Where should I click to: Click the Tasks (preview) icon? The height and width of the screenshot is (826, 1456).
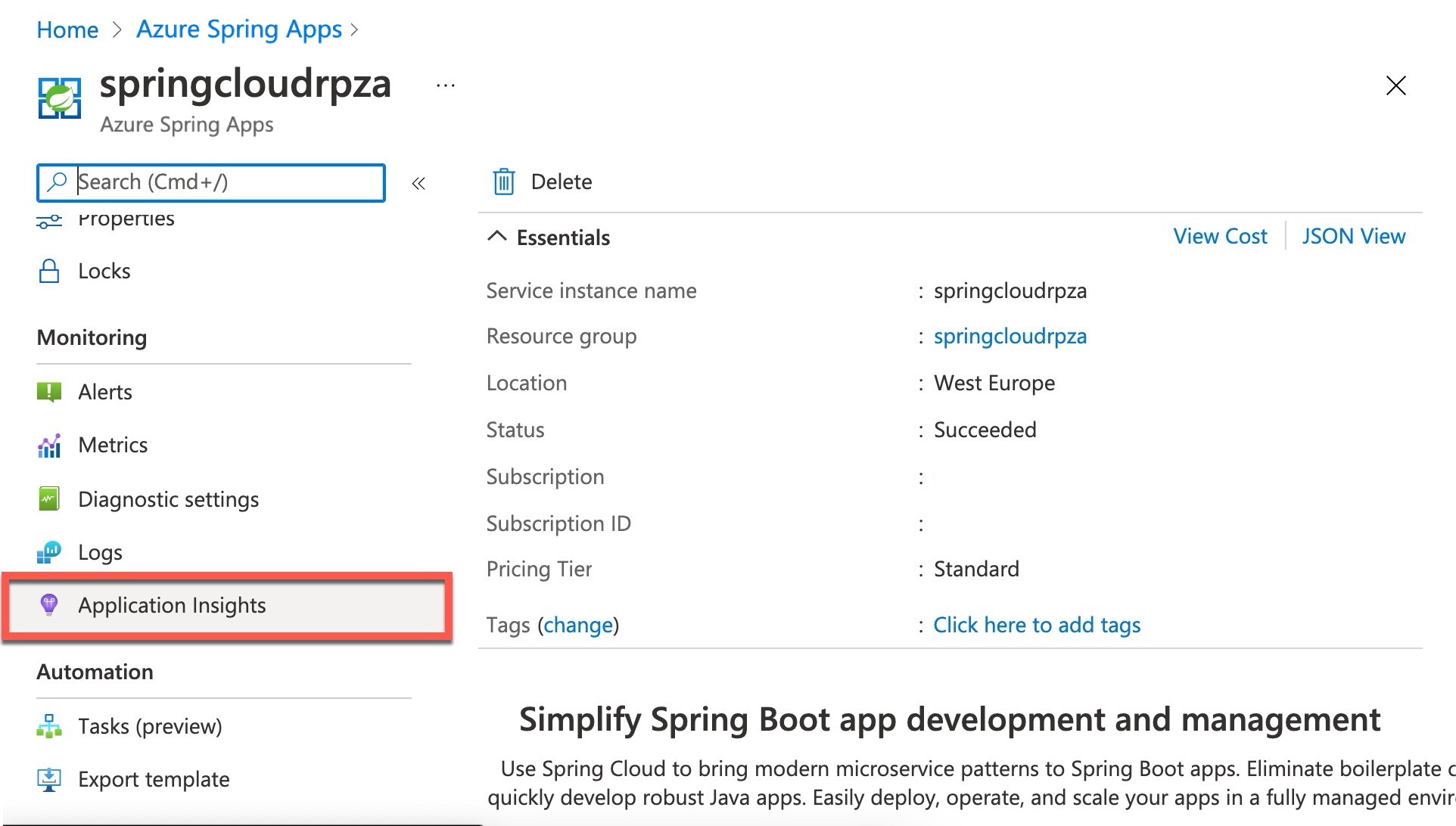pyautogui.click(x=49, y=726)
